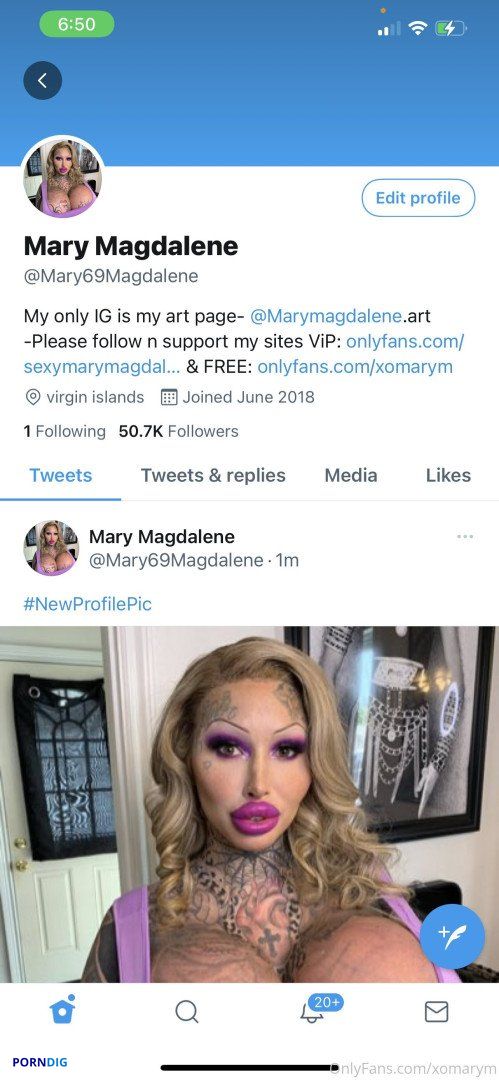This screenshot has height=1080, width=499.
Task: Select the Tweets tab
Action: [x=61, y=475]
